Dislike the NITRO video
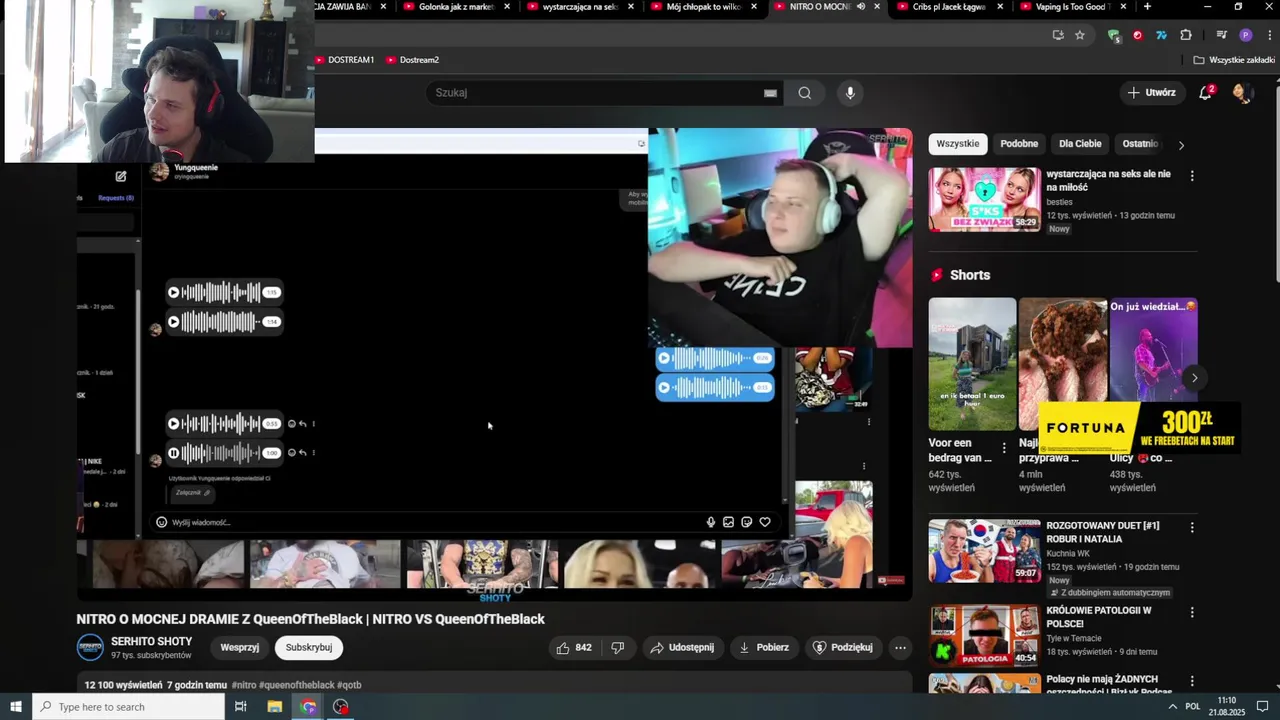1280x720 pixels. pyautogui.click(x=618, y=648)
